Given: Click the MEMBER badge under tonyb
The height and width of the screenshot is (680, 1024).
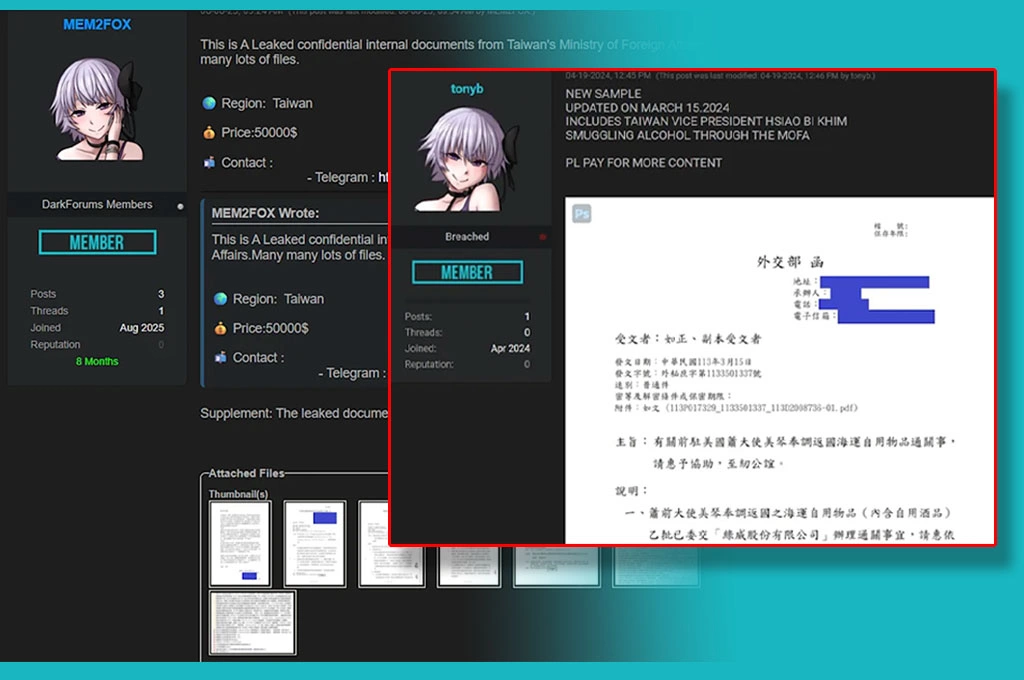Looking at the screenshot, I should tap(467, 272).
